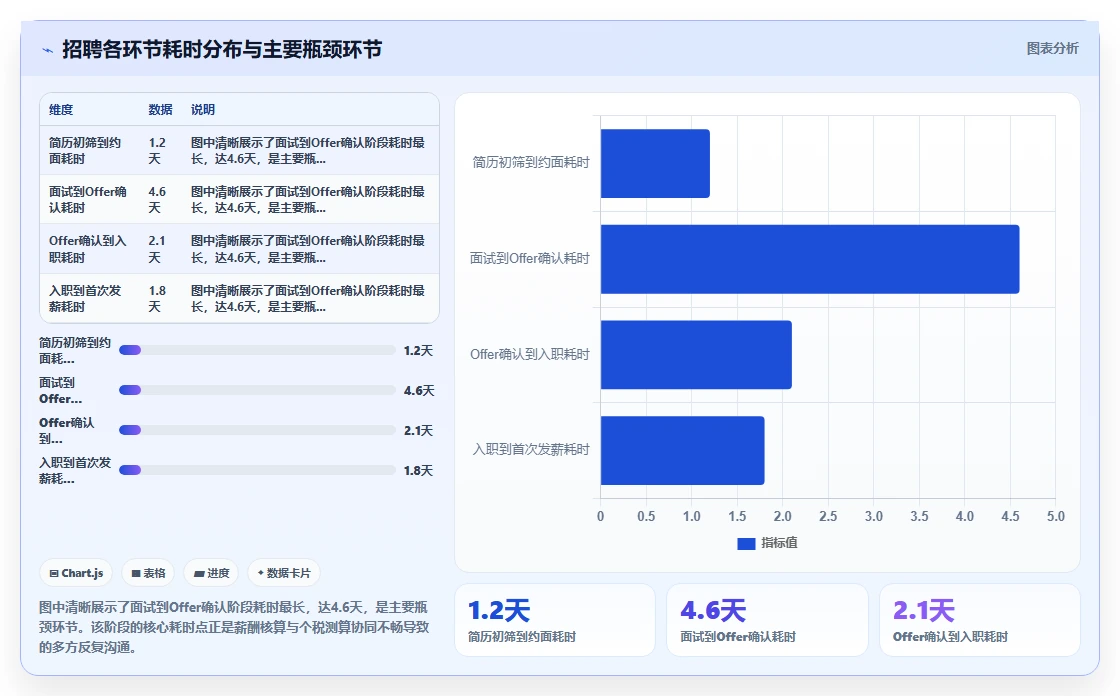The width and height of the screenshot is (1120, 696).
Task: Click the 4.6天 value in table
Action: [x=157, y=200]
